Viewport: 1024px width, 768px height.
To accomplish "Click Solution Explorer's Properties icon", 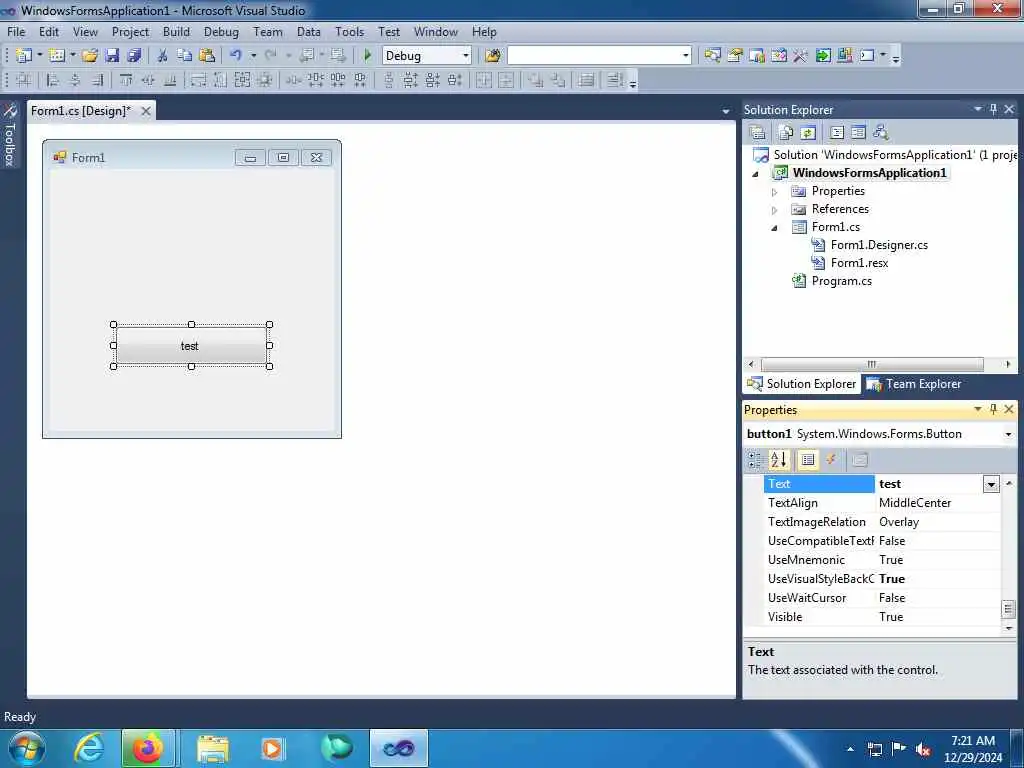I will (758, 133).
